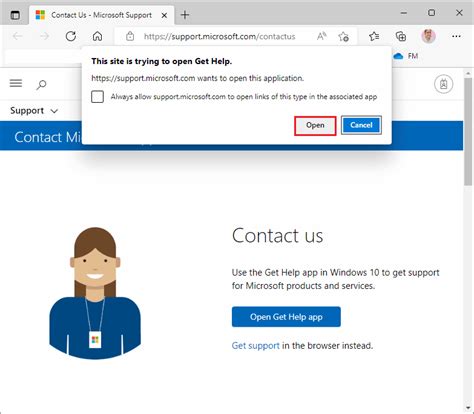Search Microsoft Support with magnifier icon

(41, 84)
